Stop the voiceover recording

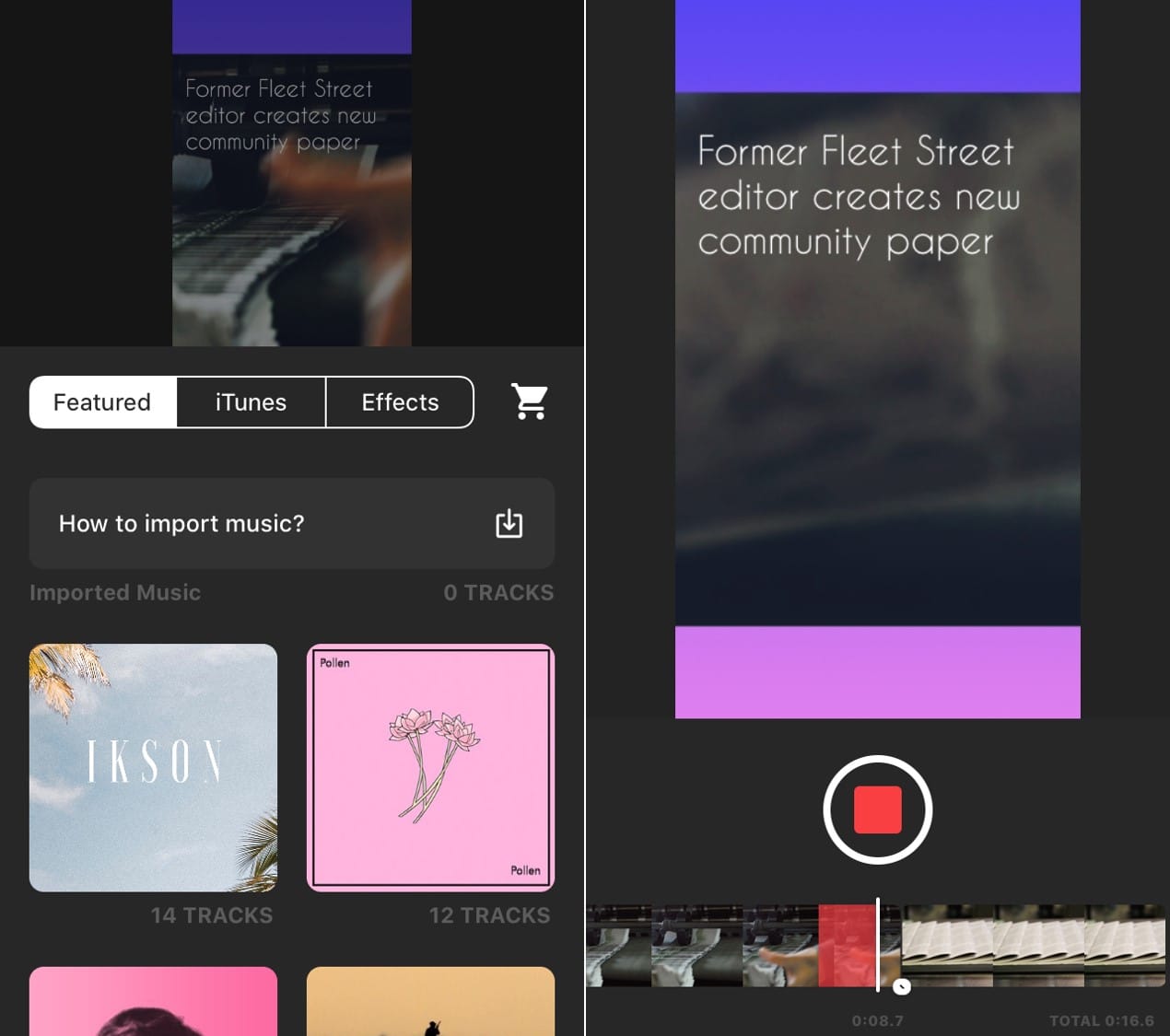pos(877,809)
